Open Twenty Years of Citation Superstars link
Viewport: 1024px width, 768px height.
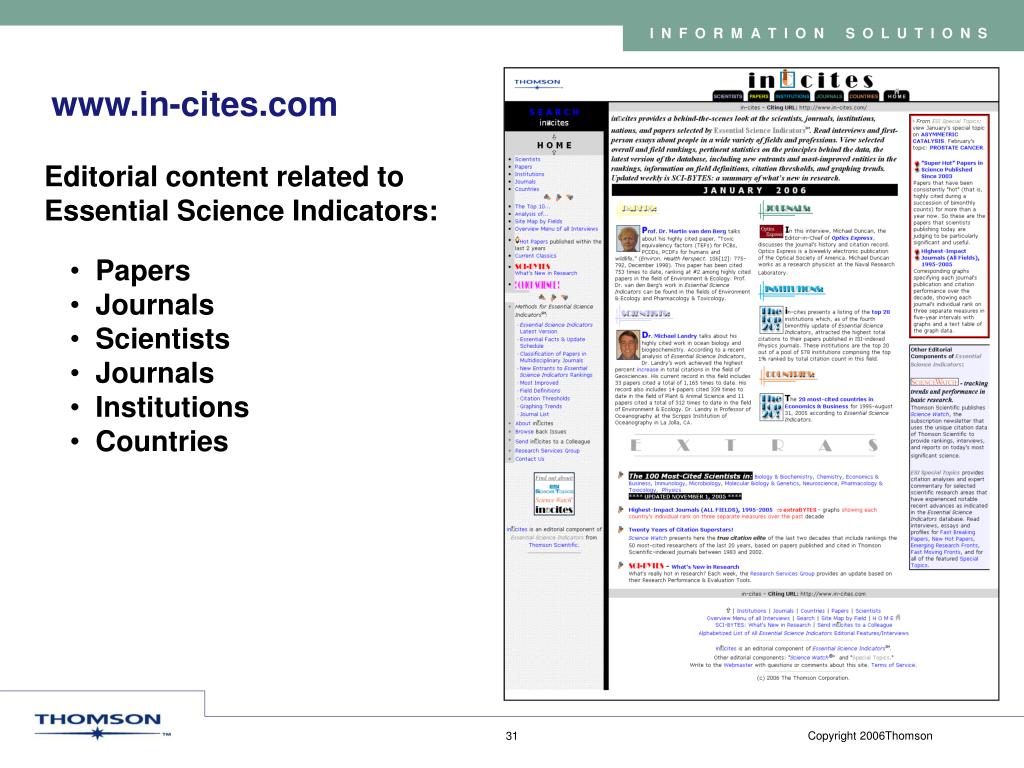(680, 530)
